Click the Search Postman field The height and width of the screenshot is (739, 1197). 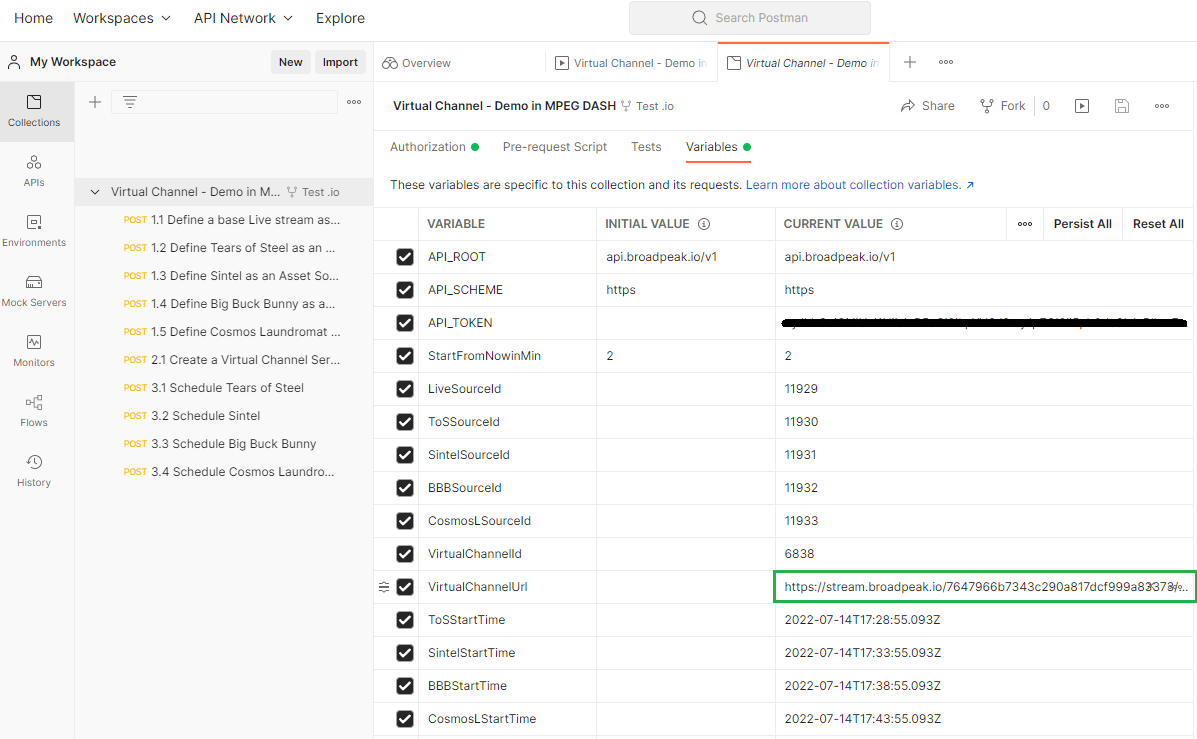[x=750, y=18]
